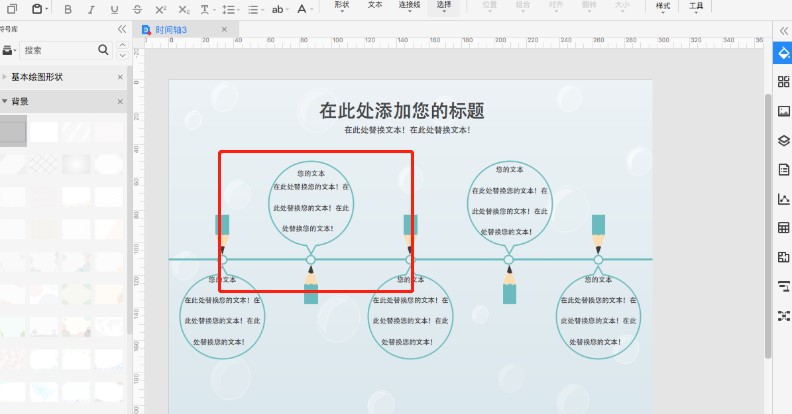Open the paste options dropdown arrow
Screen dimensions: 792x414
pyautogui.click(x=46, y=9)
